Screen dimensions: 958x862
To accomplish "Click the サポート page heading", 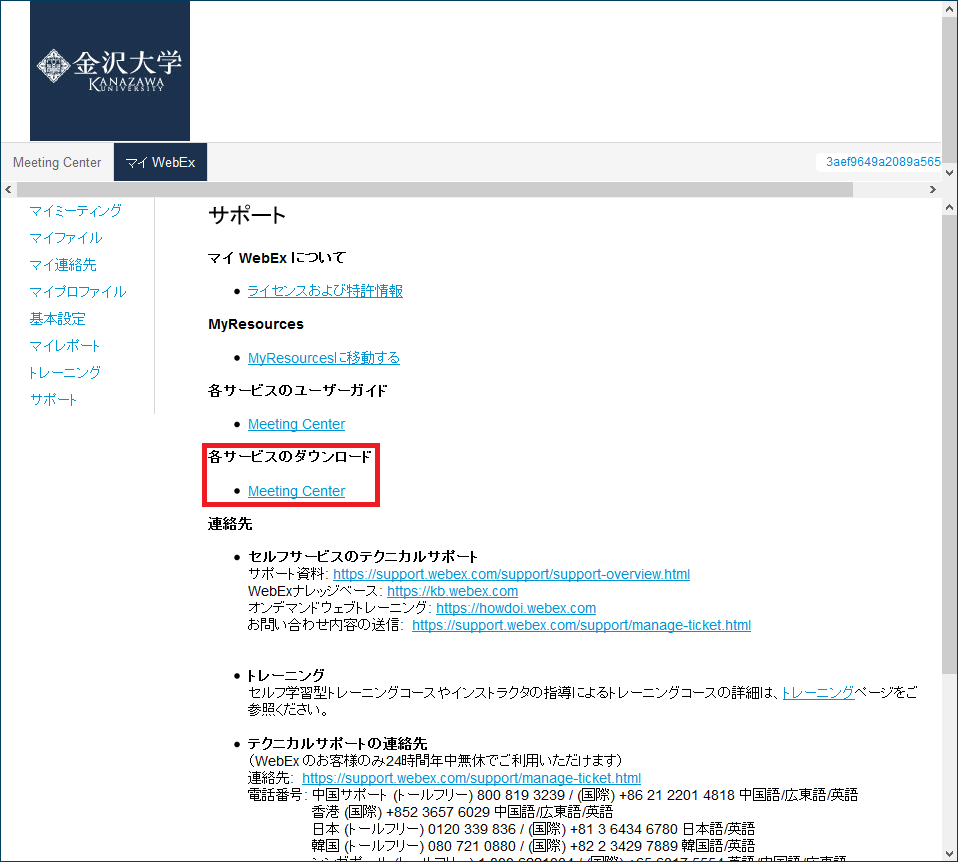I will (247, 216).
